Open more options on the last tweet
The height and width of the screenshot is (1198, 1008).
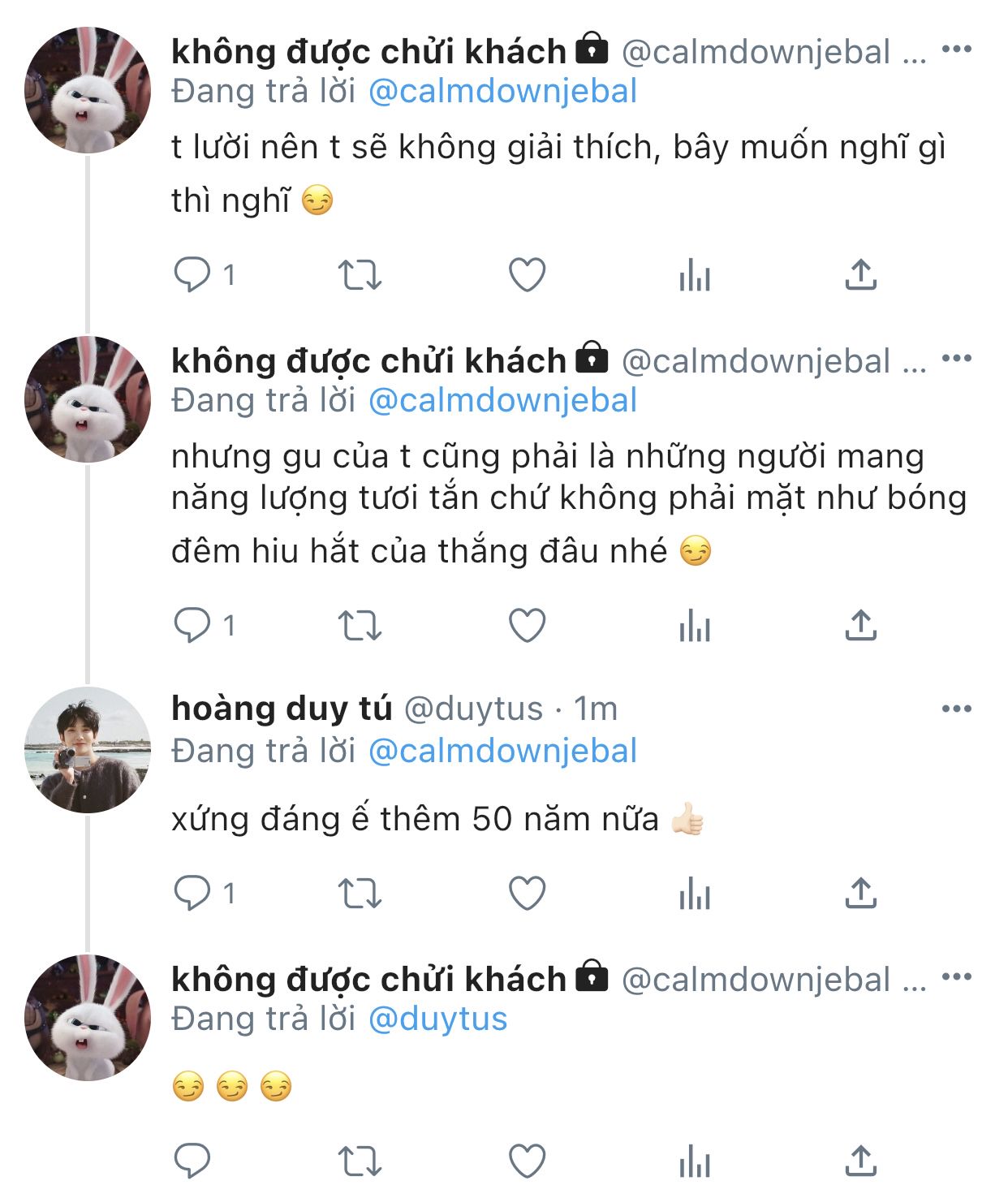click(x=956, y=976)
